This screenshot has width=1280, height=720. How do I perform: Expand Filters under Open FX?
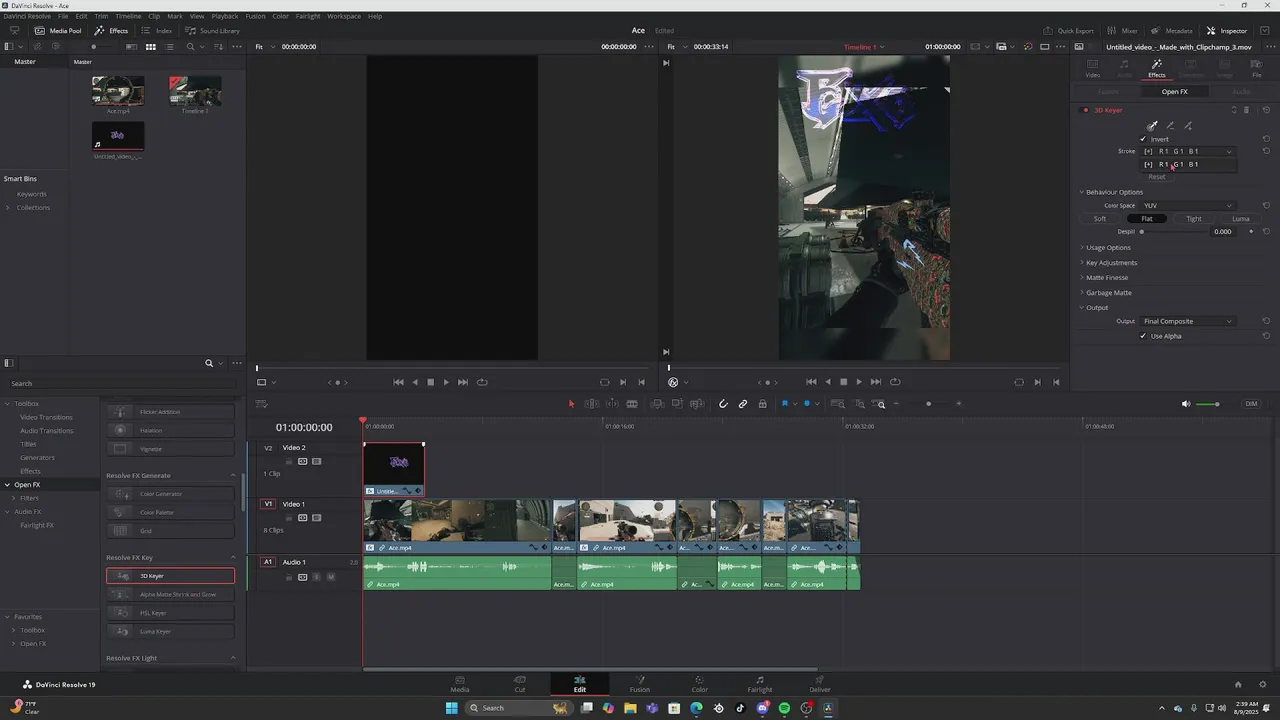15,498
